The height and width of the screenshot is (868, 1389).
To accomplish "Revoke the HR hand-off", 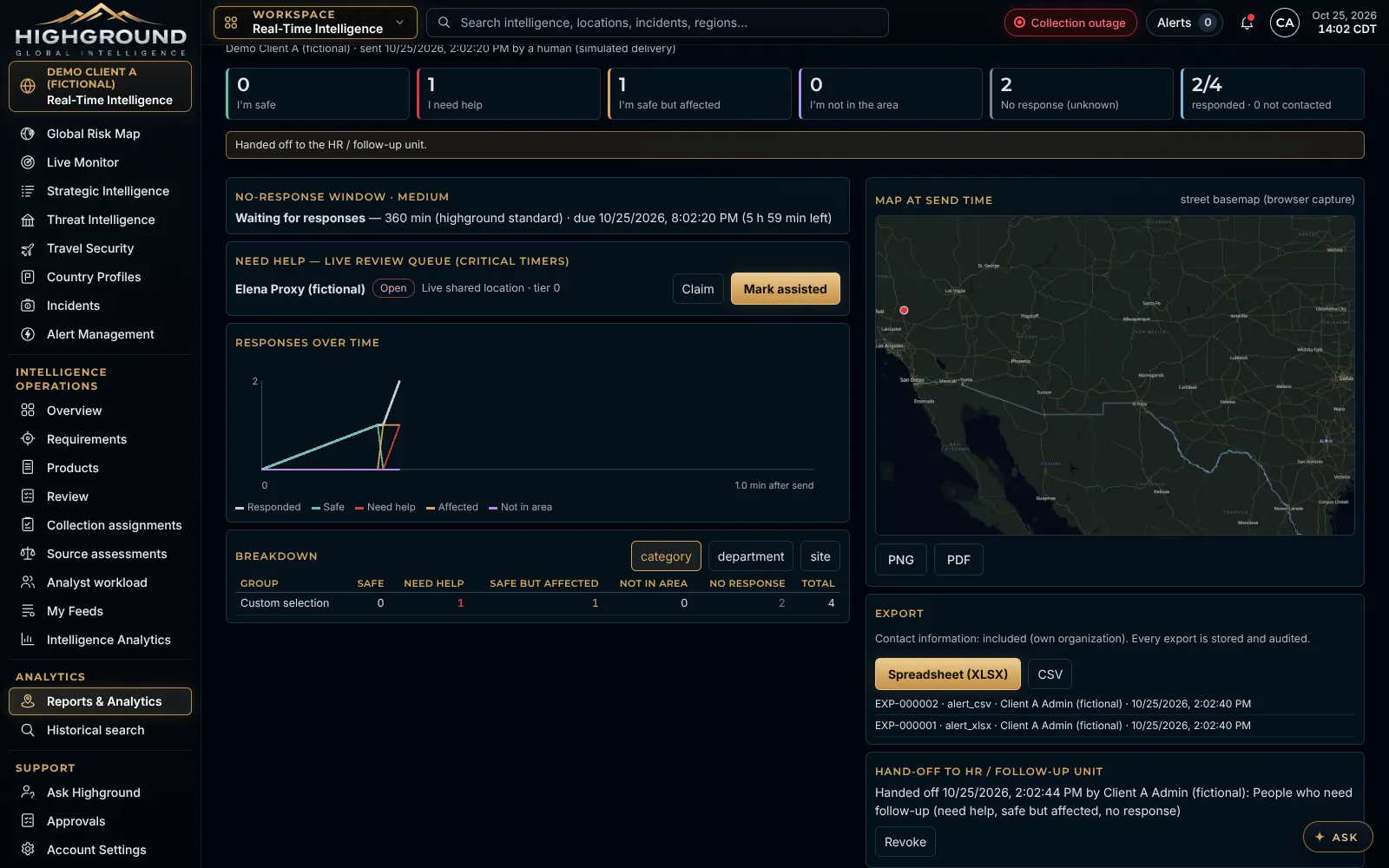I will pyautogui.click(x=905, y=842).
